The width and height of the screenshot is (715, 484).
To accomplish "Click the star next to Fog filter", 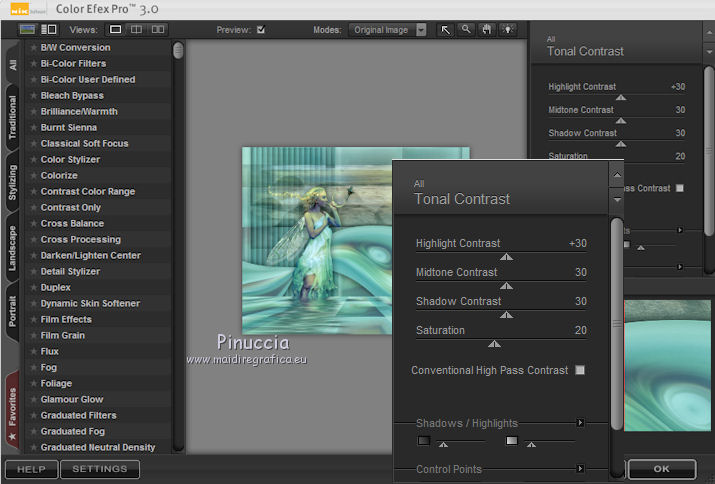I will point(33,367).
